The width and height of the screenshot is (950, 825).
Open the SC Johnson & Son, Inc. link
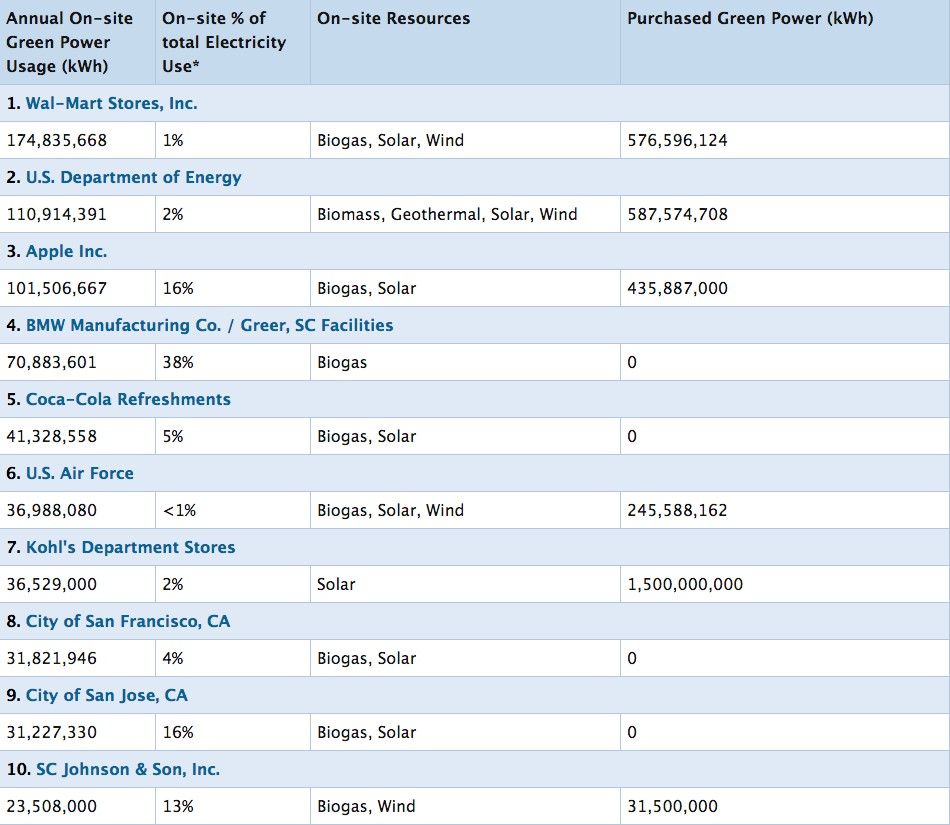(128, 769)
